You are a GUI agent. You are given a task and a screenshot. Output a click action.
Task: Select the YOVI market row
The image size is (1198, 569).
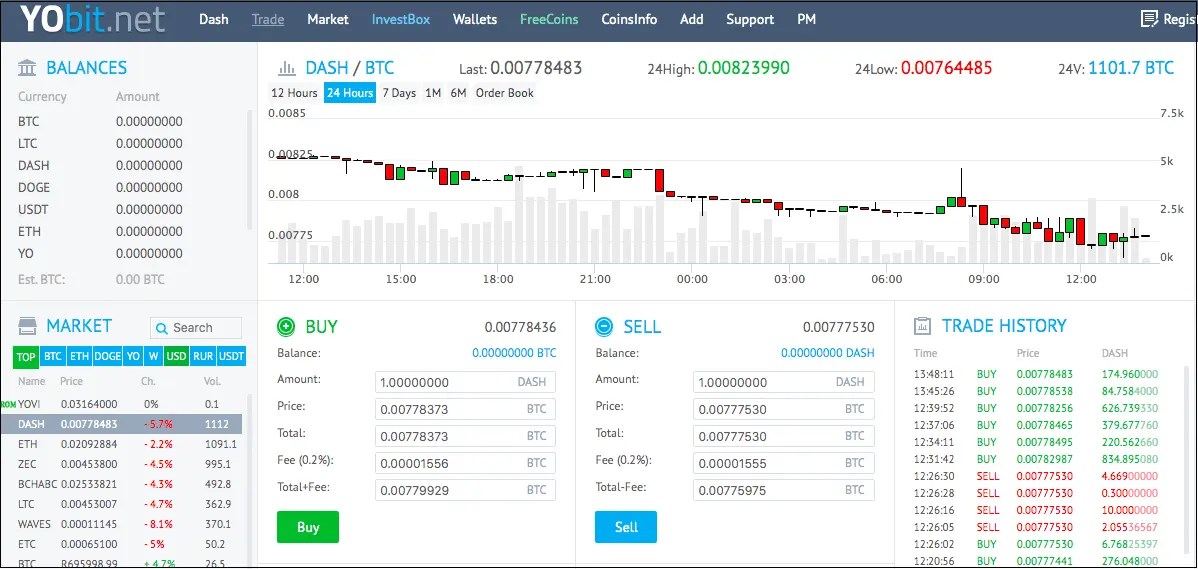click(x=128, y=404)
